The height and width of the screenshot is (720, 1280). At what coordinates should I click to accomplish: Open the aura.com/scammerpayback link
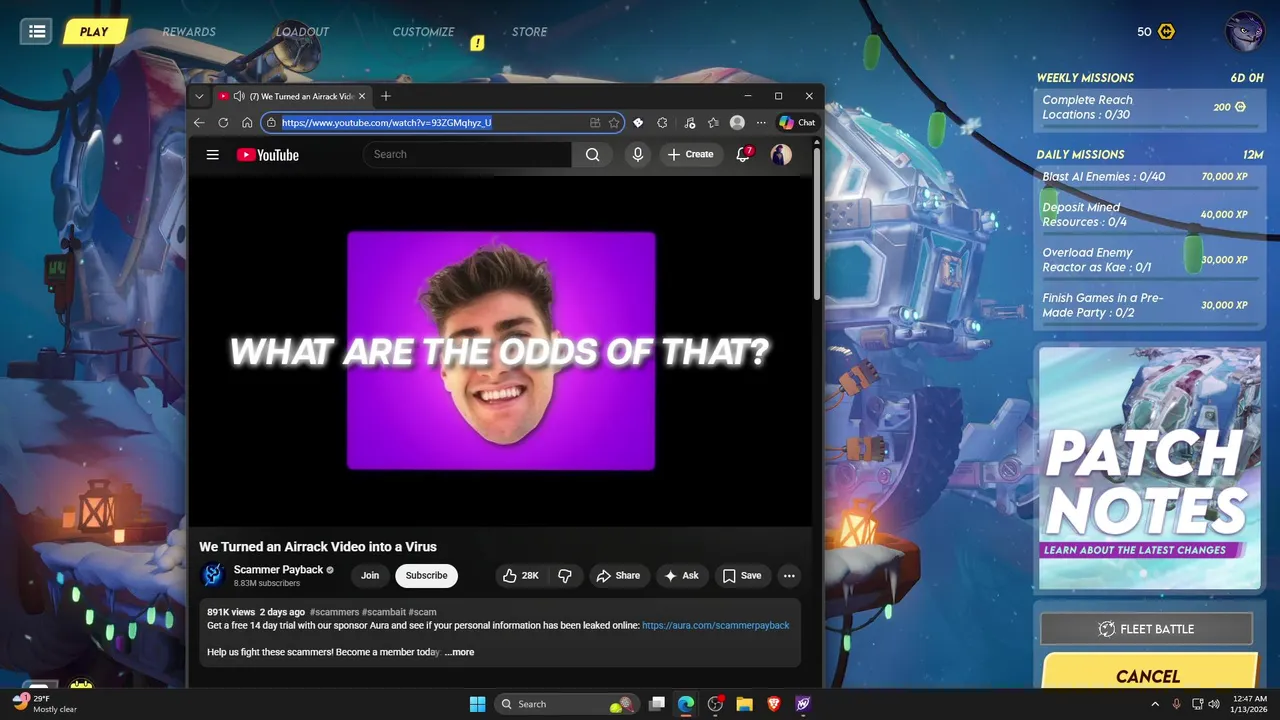(715, 625)
